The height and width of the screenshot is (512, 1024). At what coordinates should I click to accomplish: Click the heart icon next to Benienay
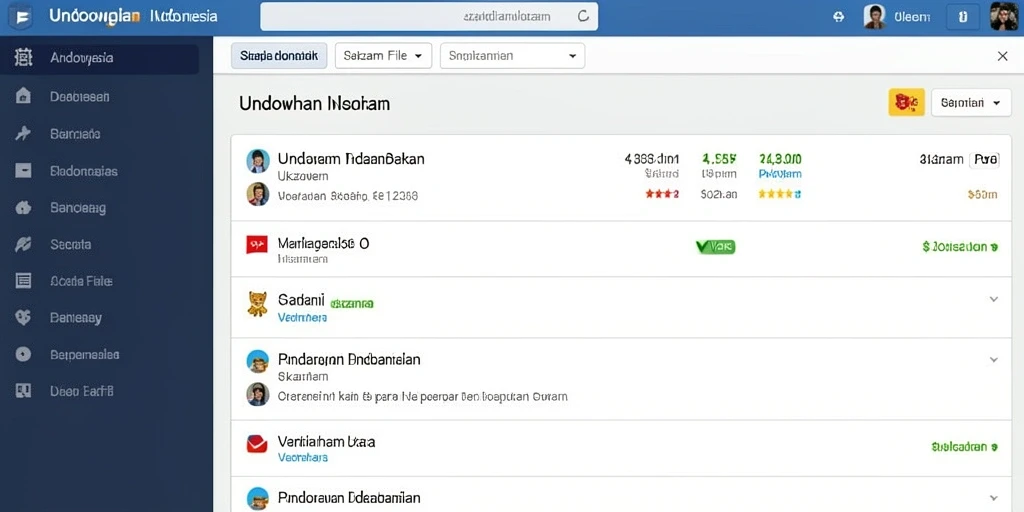pyautogui.click(x=23, y=318)
